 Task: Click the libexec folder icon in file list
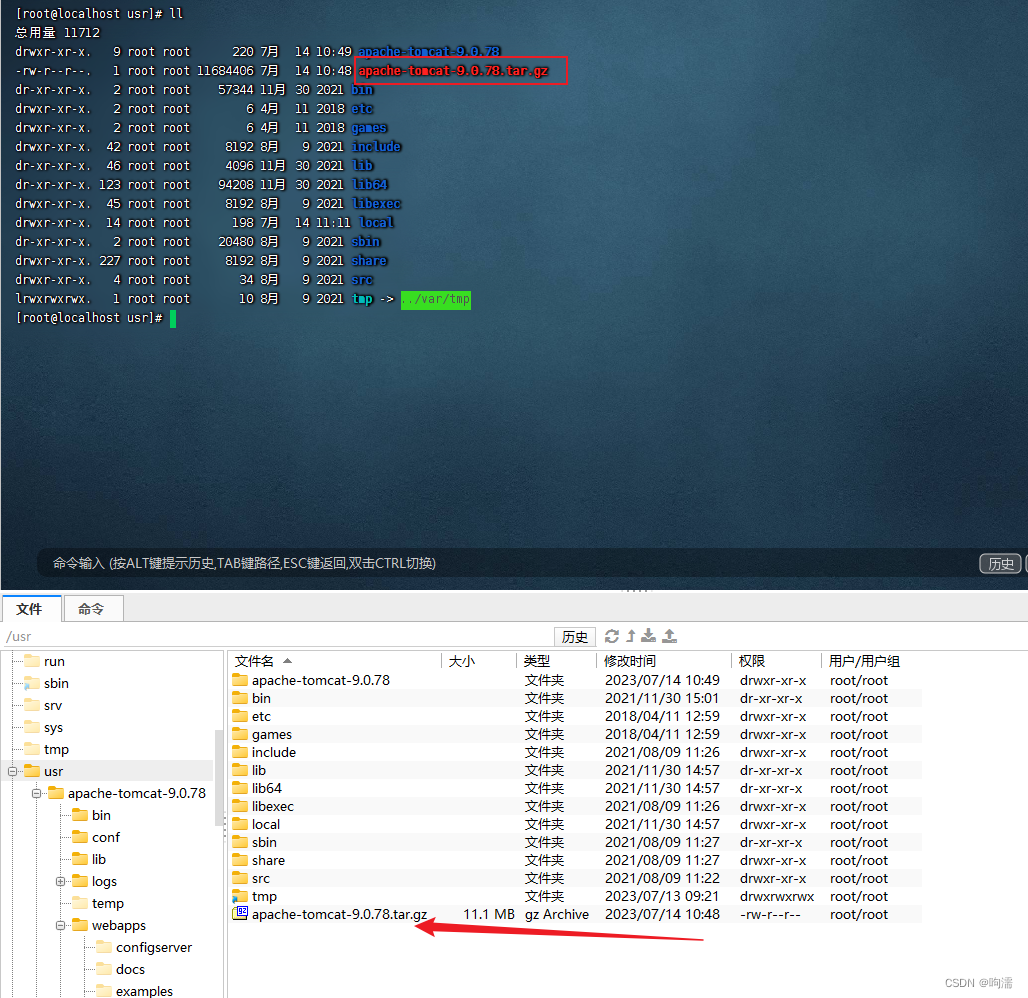240,806
